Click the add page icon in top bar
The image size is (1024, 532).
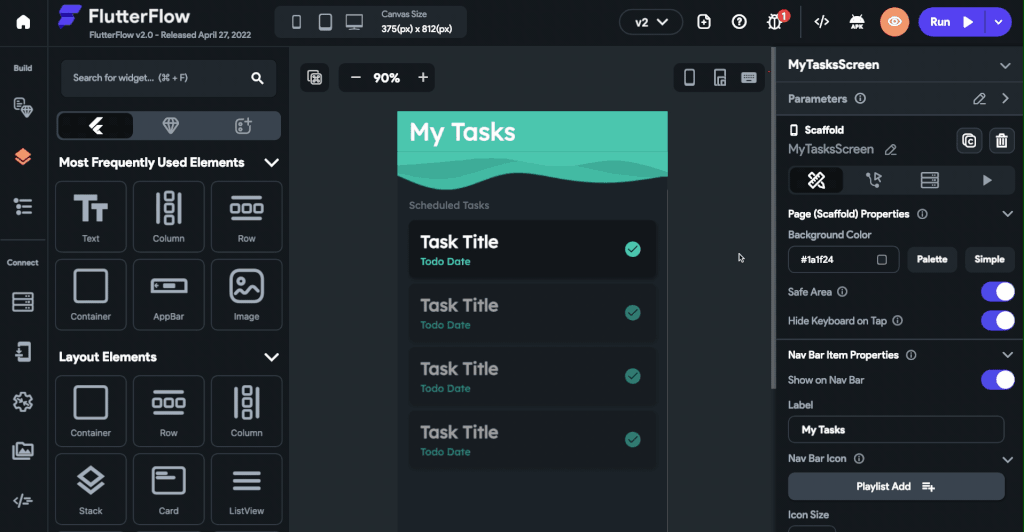coord(704,22)
